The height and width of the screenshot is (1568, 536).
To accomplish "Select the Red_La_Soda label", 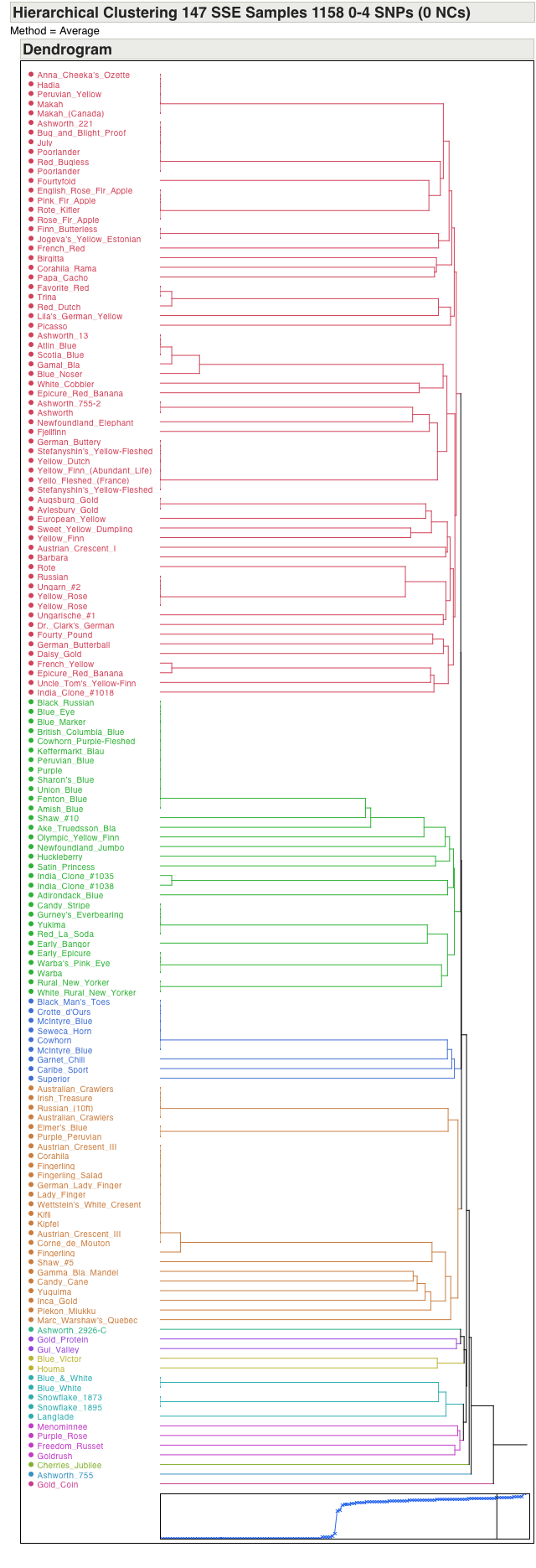I will tap(65, 934).
